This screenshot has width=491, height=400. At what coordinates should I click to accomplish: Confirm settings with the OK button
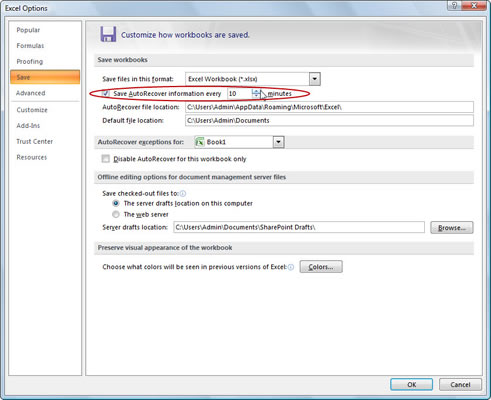tap(412, 384)
